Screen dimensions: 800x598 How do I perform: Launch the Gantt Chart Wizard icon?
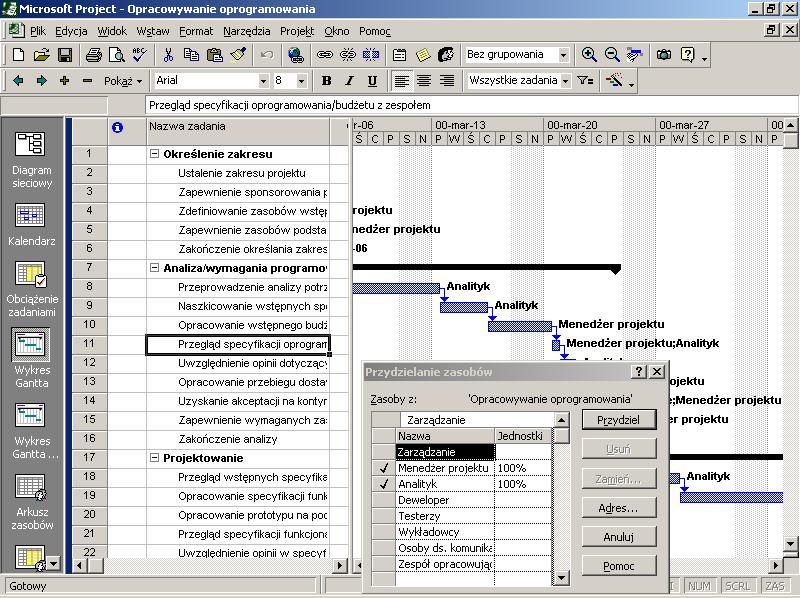[x=614, y=81]
